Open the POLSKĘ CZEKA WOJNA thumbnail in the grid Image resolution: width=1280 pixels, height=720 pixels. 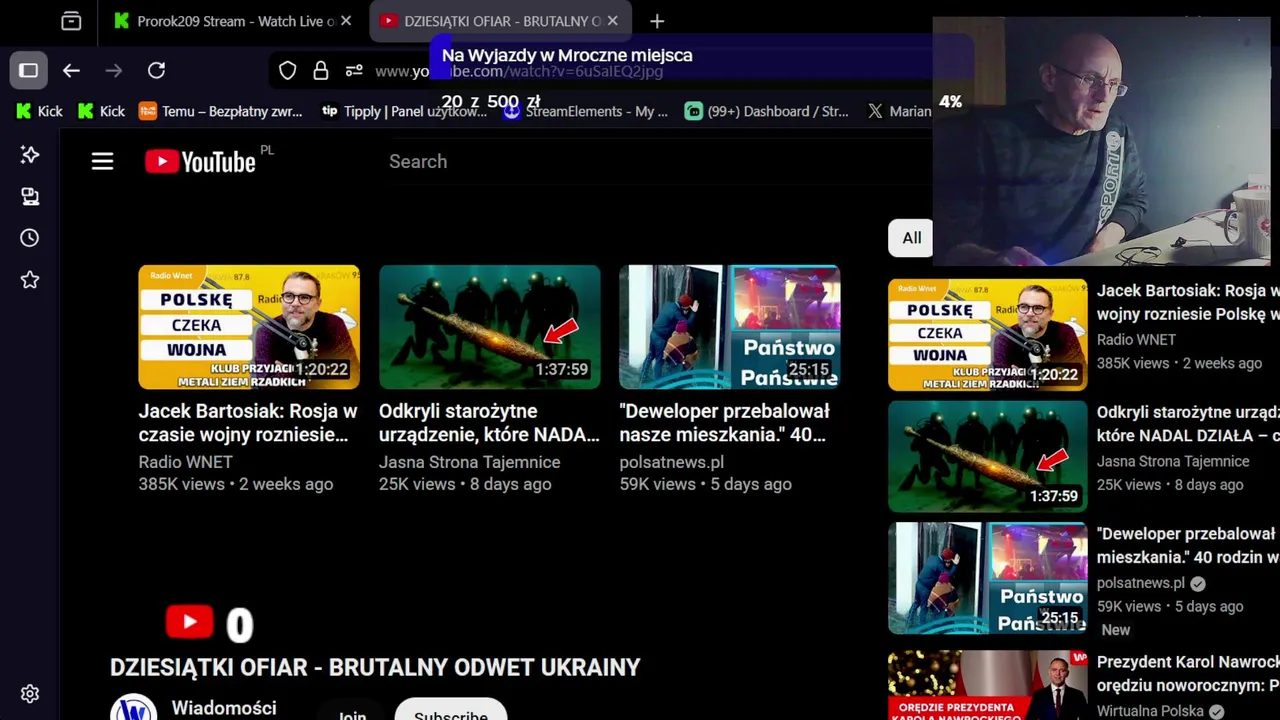[x=249, y=327]
